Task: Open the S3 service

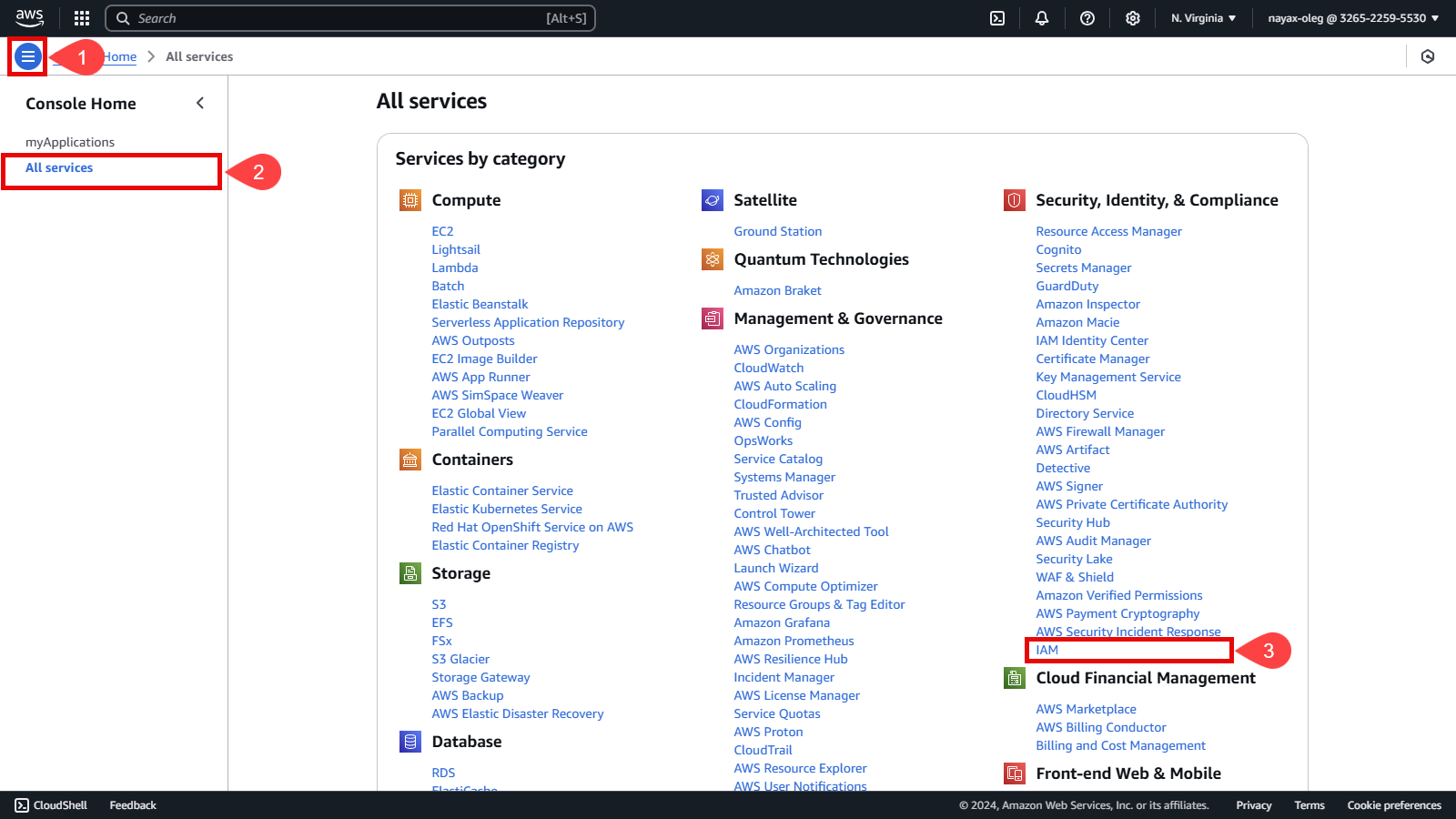Action: pos(439,604)
